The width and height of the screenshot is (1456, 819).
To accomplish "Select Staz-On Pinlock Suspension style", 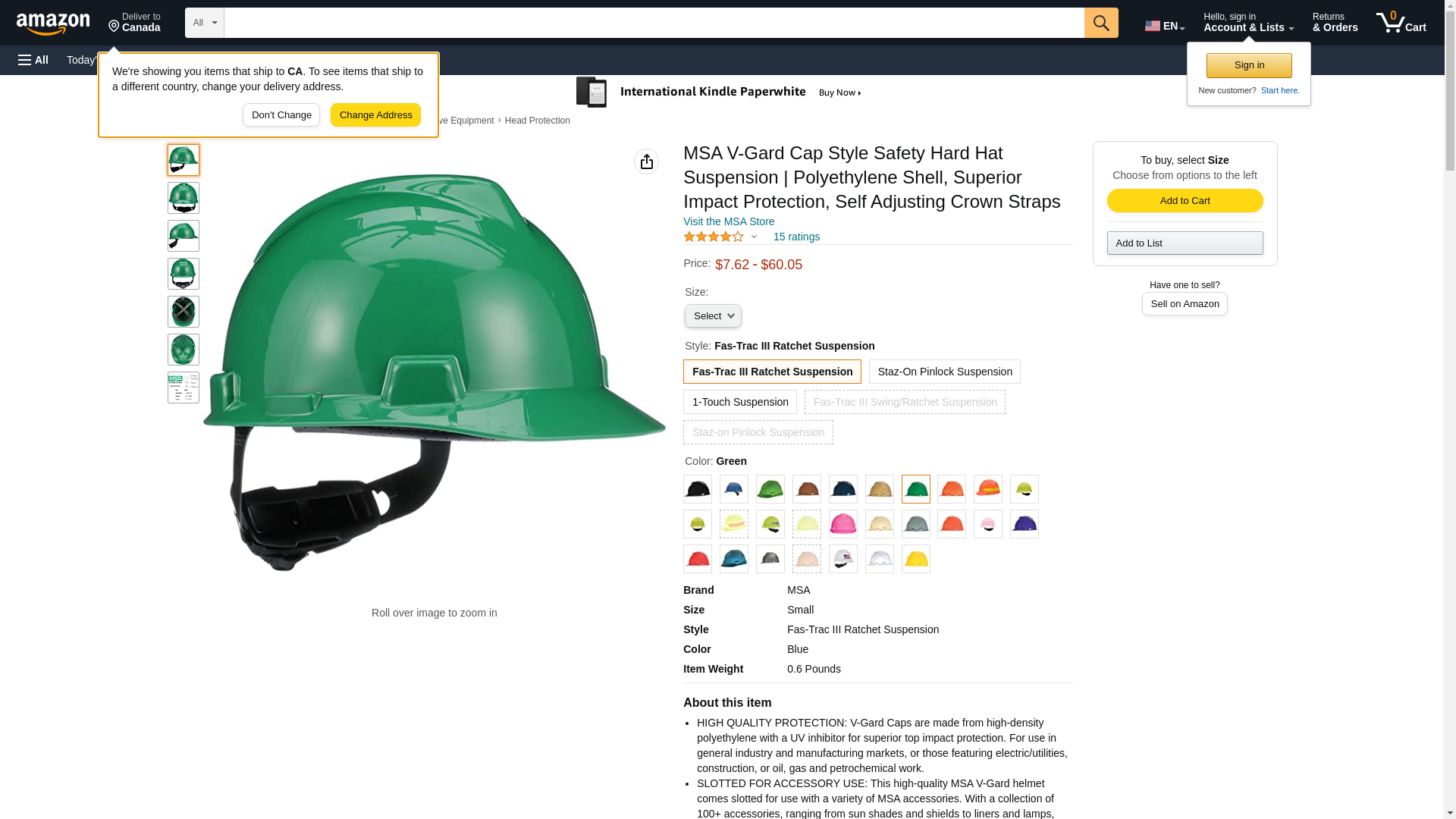I will tap(944, 372).
